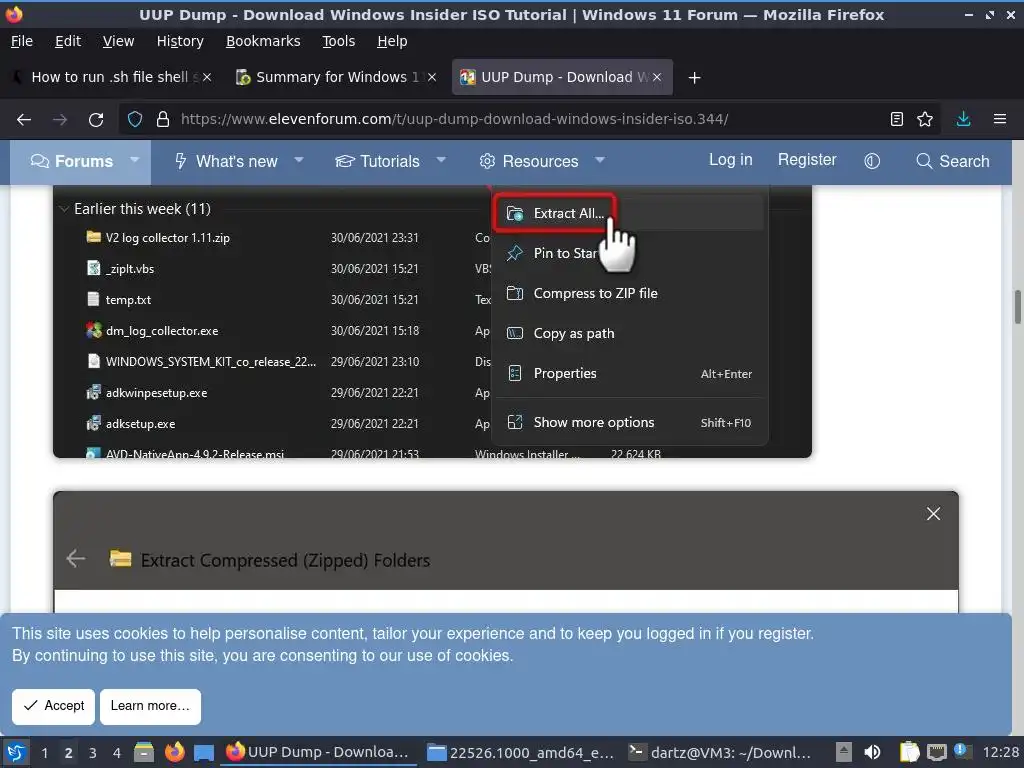Expand the What's new dropdown arrow
Image resolution: width=1024 pixels, height=768 pixels.
click(x=299, y=160)
